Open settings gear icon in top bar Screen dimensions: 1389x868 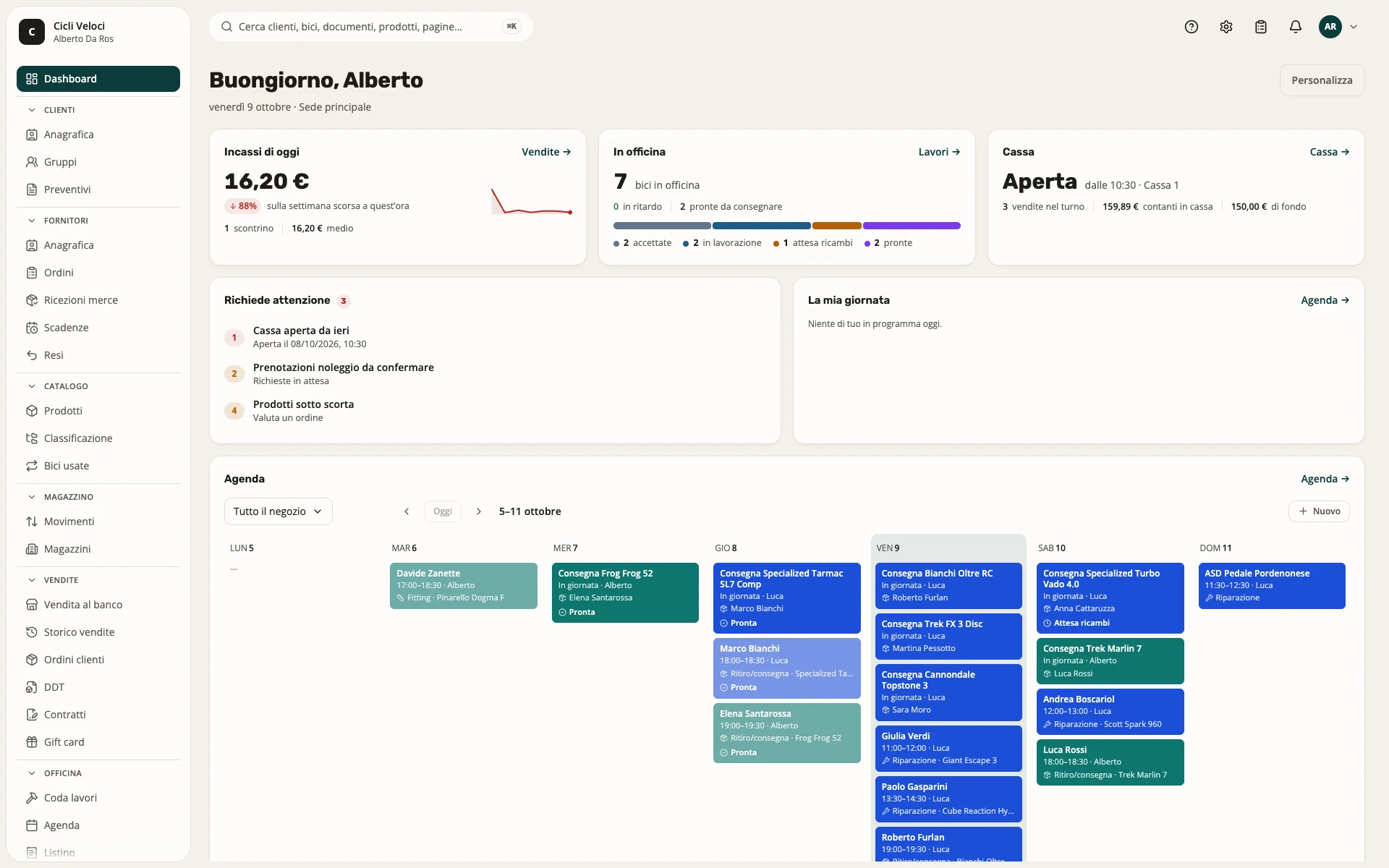click(1226, 27)
